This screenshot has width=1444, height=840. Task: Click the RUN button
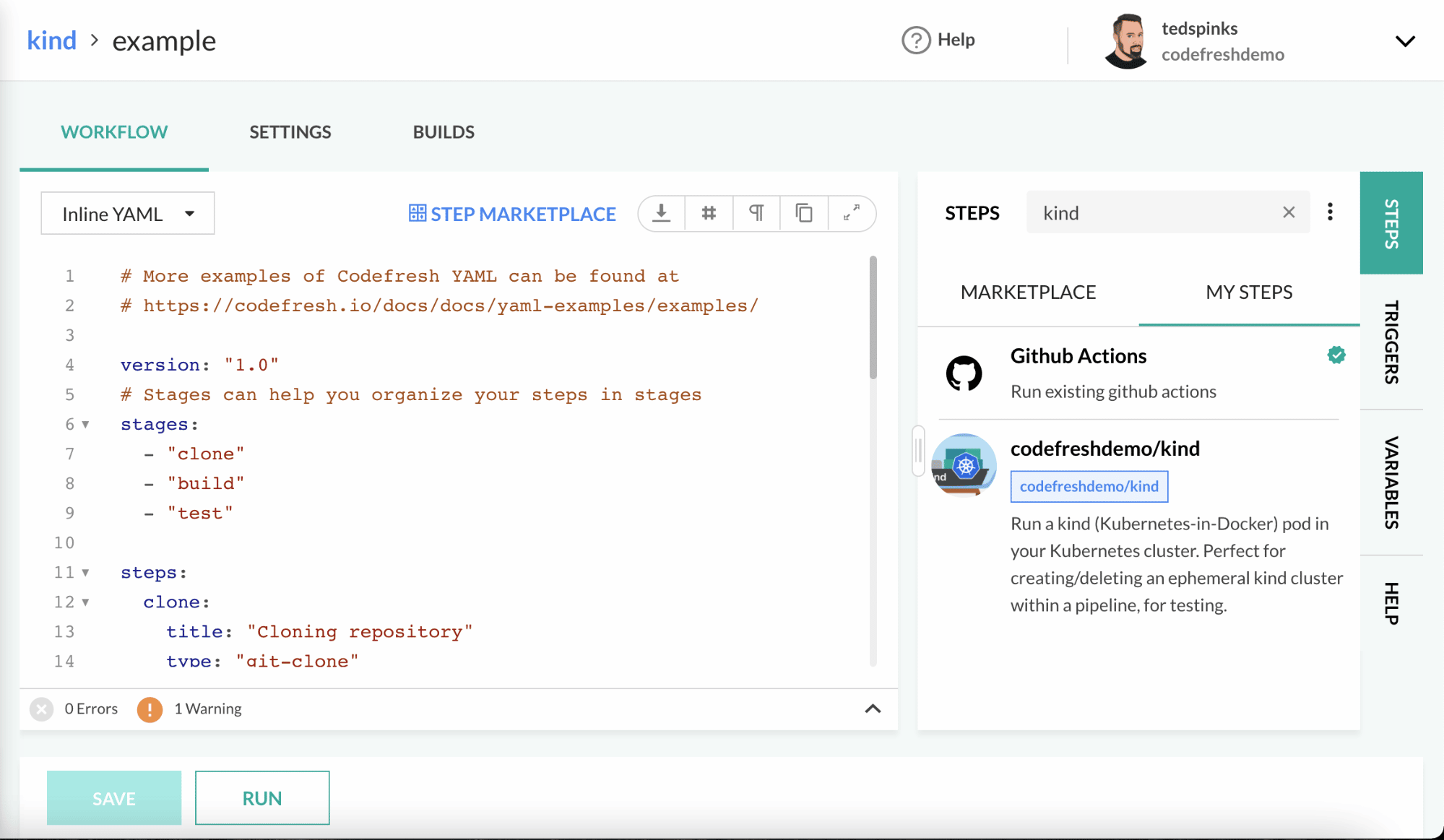point(262,798)
